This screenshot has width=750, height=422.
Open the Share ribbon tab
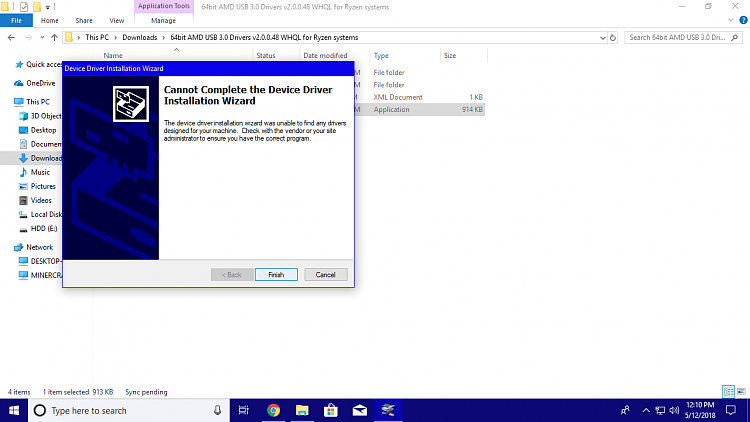point(84,21)
